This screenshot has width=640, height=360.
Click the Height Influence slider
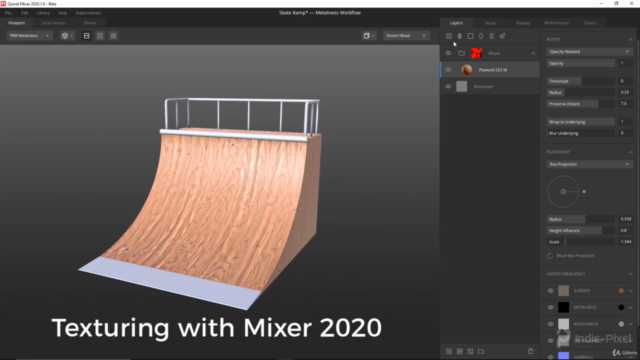581,231
